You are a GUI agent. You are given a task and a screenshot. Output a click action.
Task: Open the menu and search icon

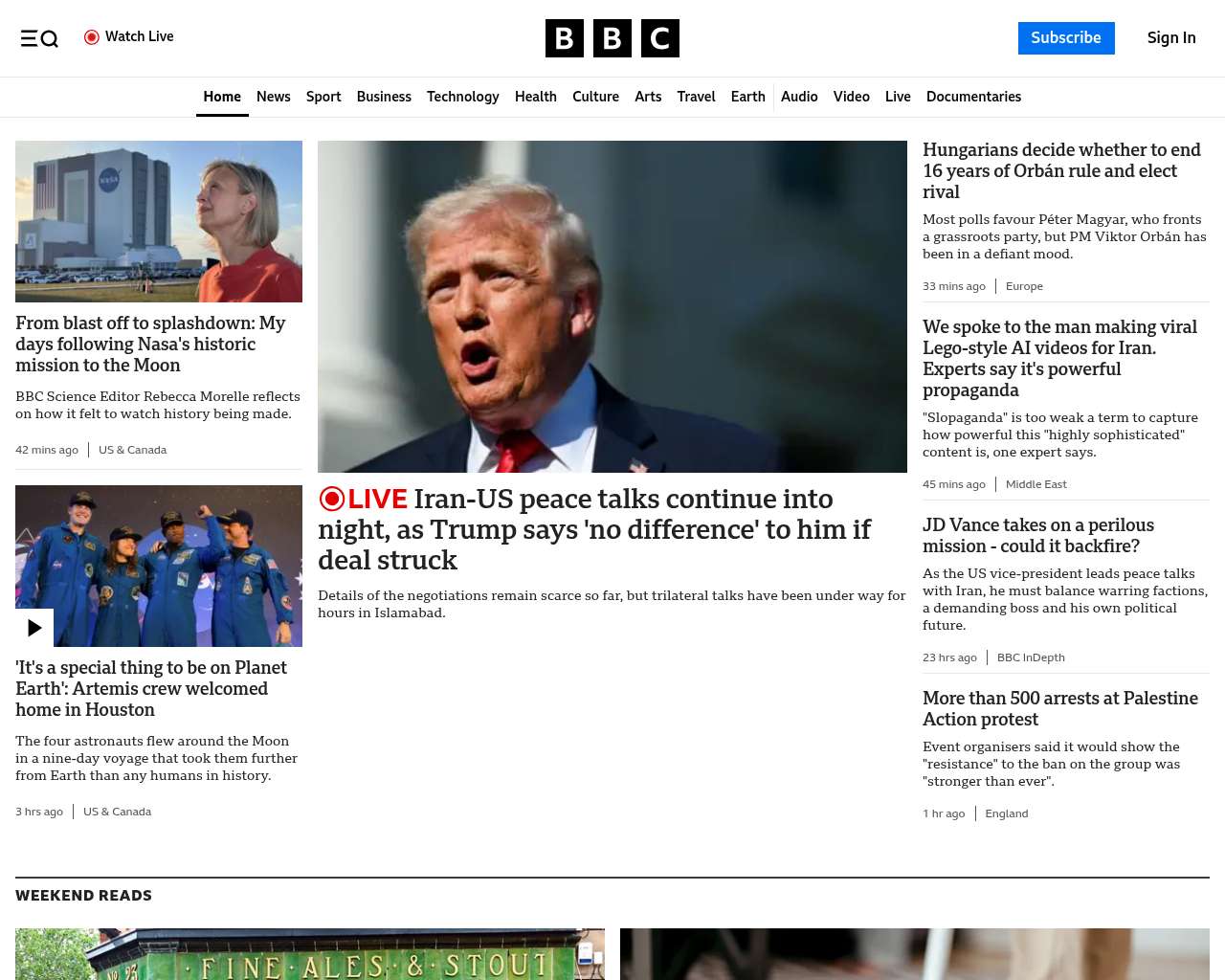click(x=39, y=38)
